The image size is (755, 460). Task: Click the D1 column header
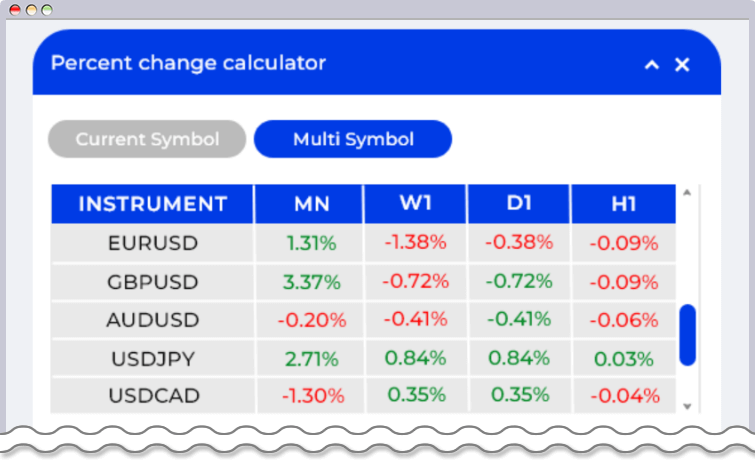coord(518,204)
